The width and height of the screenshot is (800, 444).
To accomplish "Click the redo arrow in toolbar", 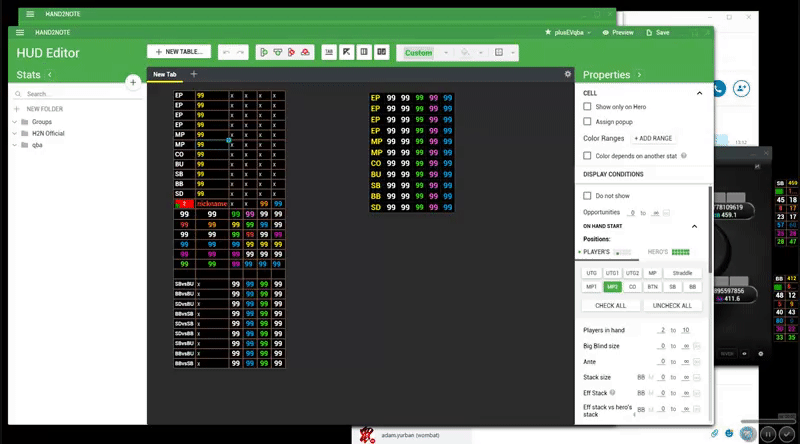I will click(x=240, y=52).
